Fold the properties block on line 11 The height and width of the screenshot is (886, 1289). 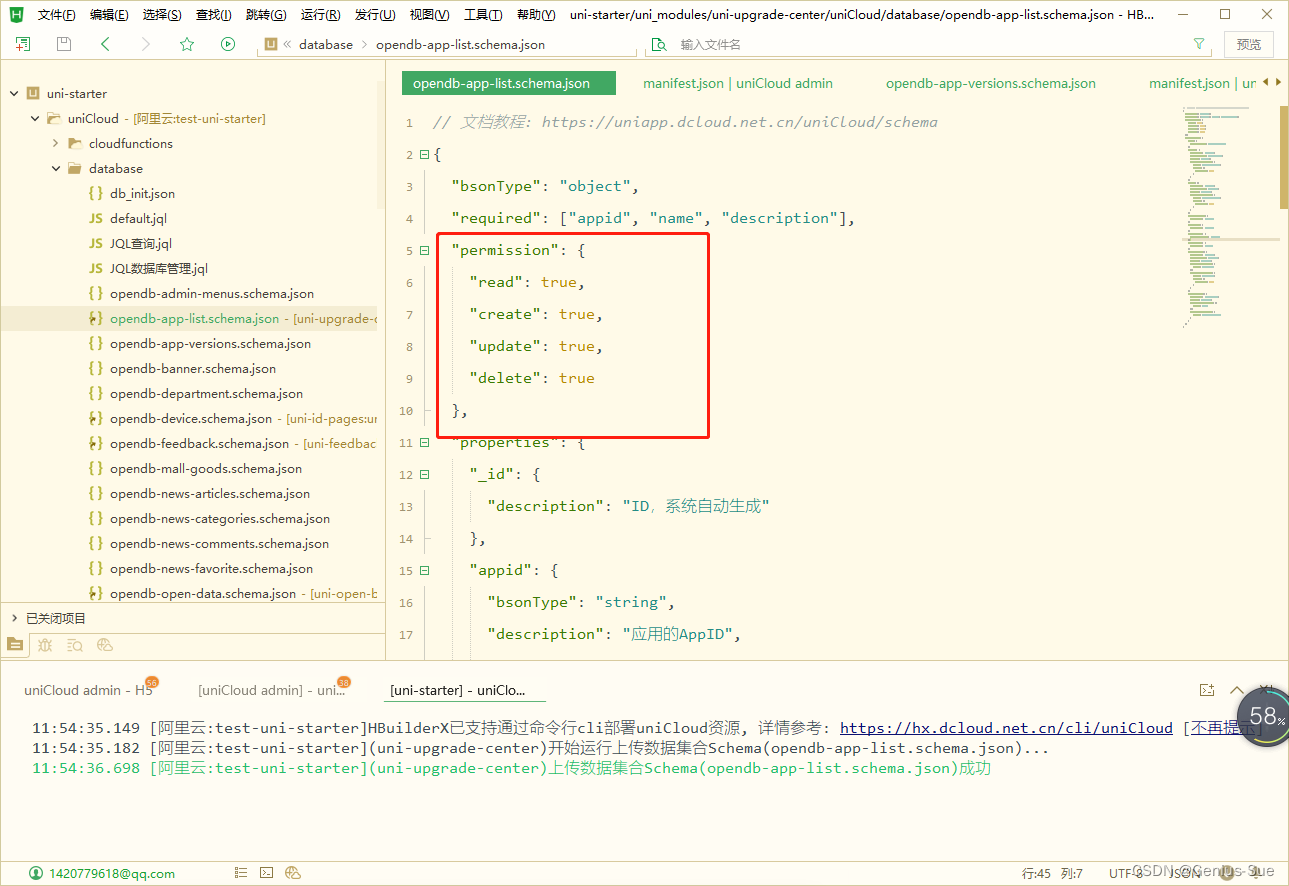pos(424,442)
